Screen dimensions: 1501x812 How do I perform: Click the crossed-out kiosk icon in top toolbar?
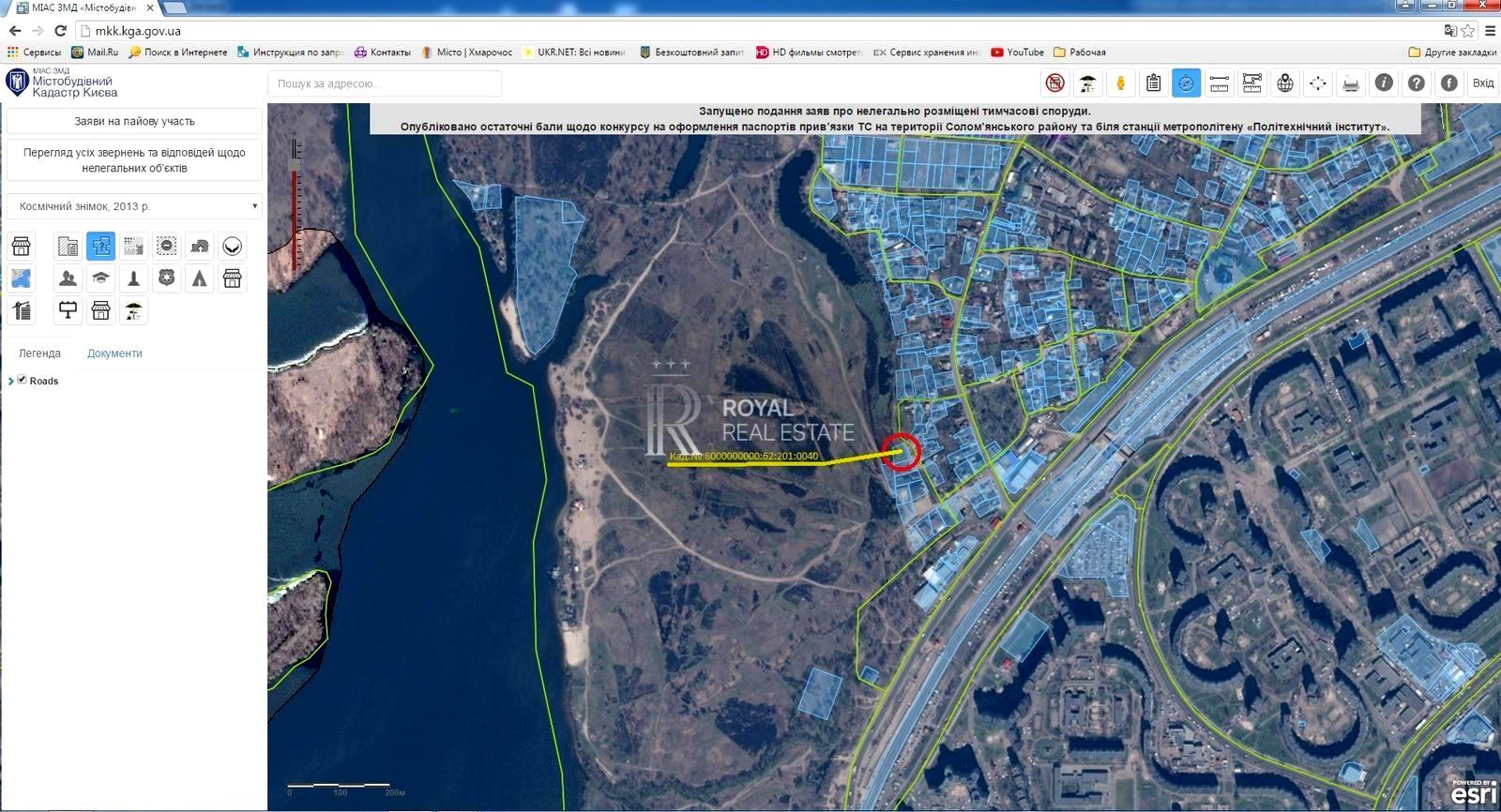(1055, 83)
